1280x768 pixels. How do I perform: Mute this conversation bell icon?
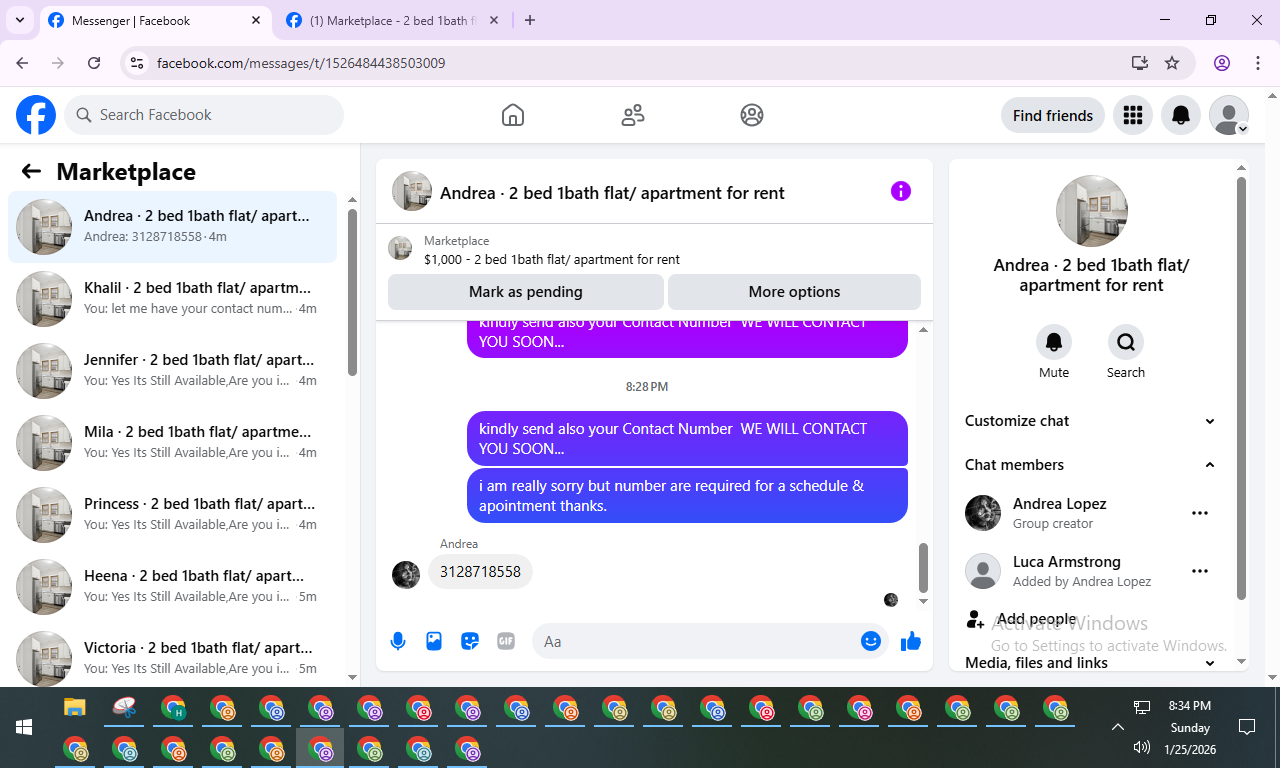(1054, 342)
